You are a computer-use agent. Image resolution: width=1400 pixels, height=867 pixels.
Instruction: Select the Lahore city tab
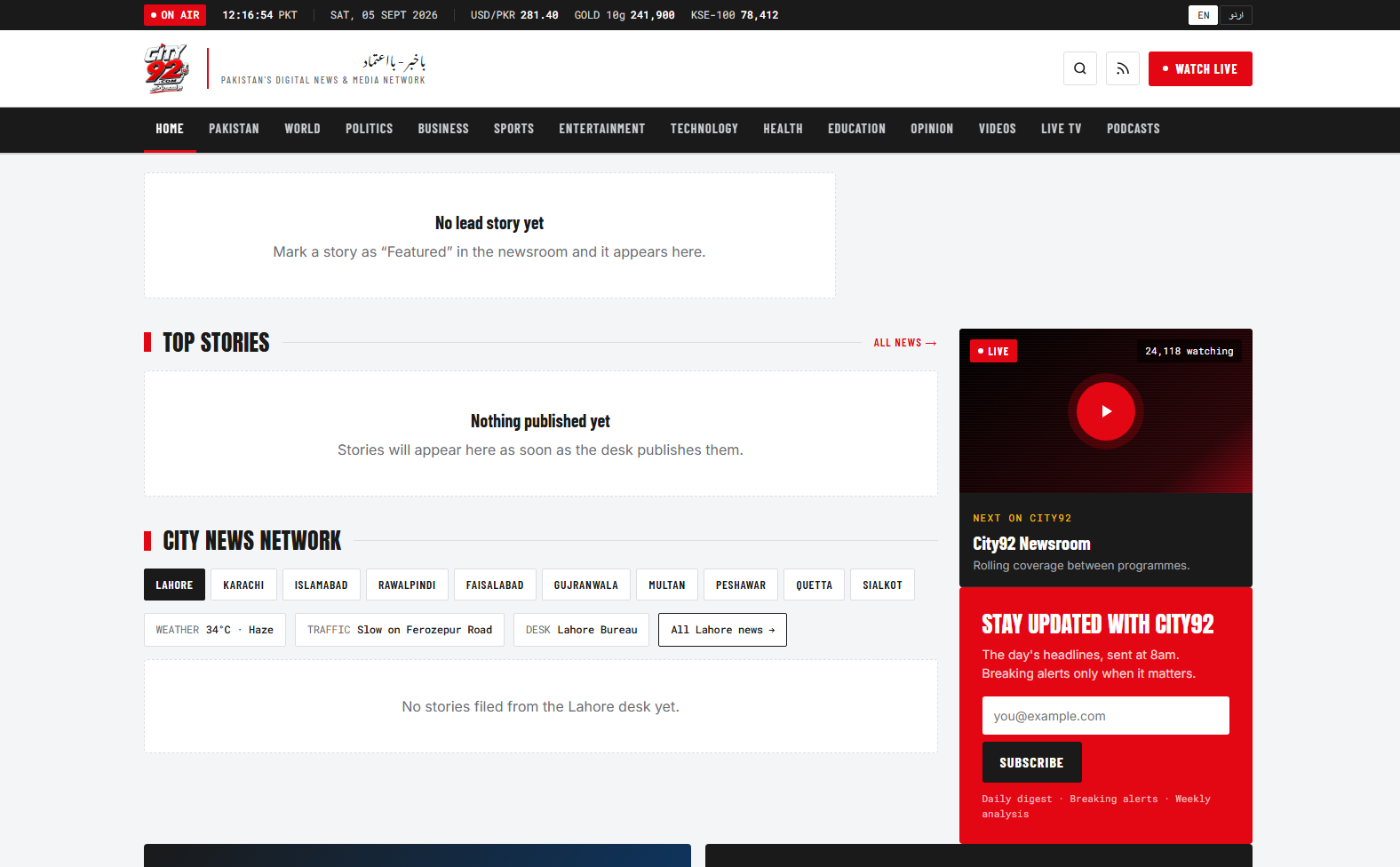coord(174,585)
